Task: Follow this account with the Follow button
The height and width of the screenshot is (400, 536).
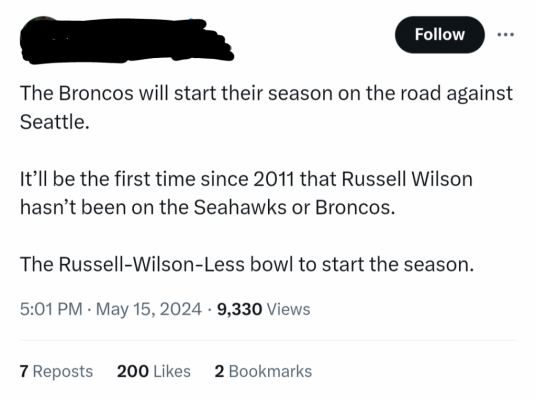Action: click(440, 35)
